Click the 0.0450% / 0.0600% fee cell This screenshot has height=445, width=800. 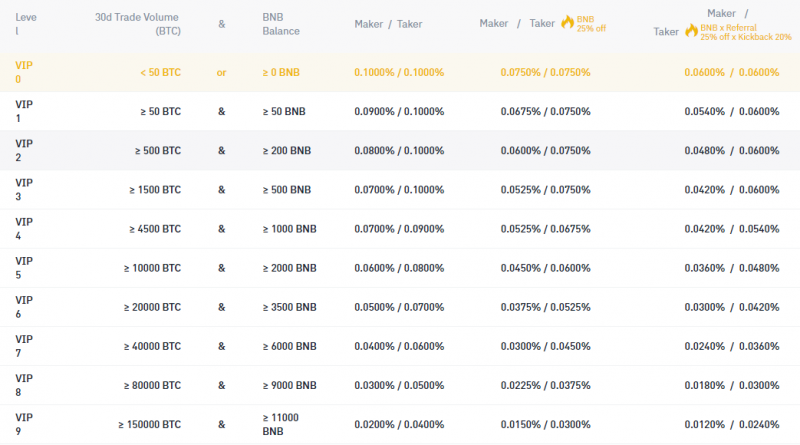[545, 268]
